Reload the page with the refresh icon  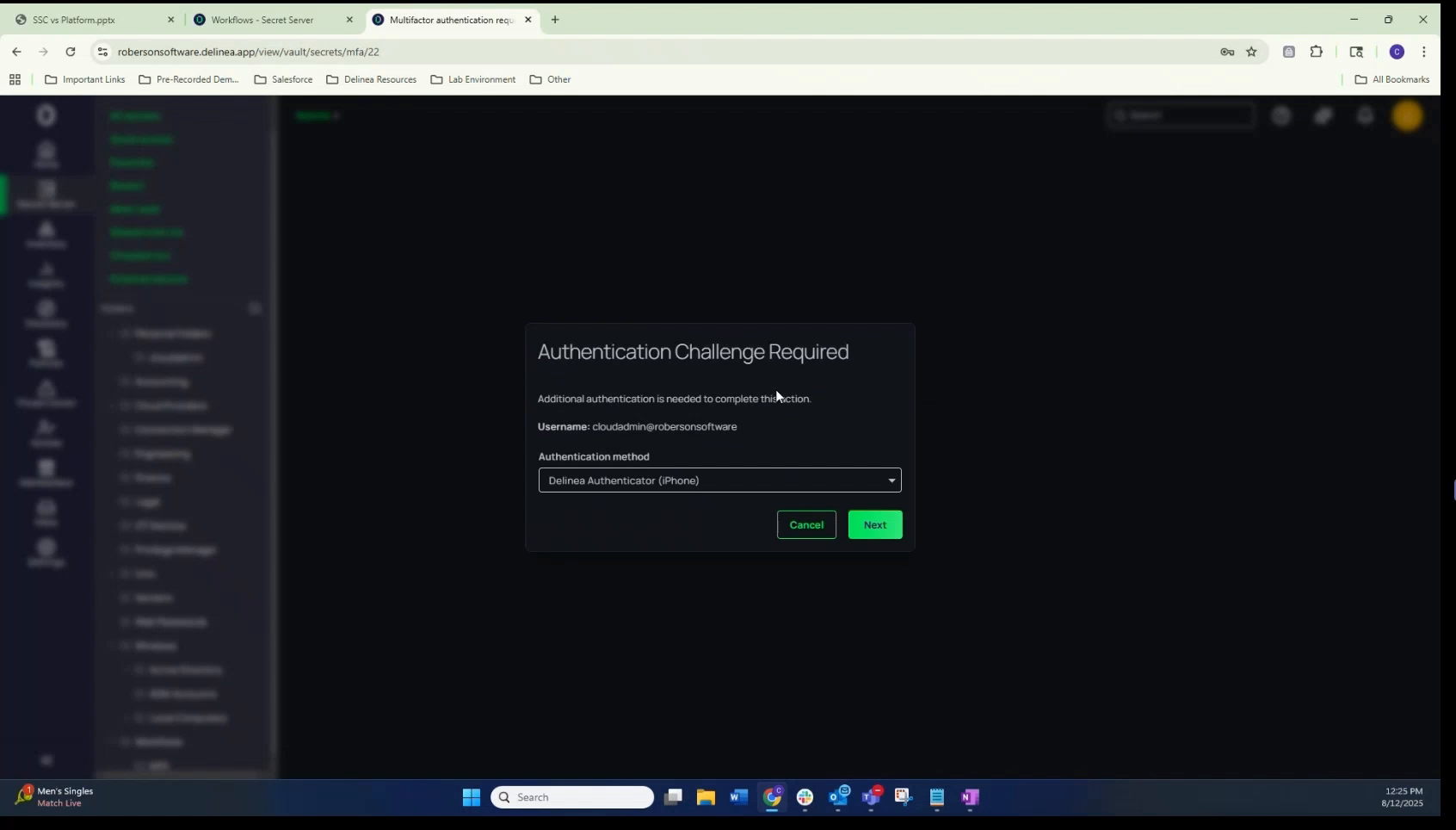coord(71,52)
